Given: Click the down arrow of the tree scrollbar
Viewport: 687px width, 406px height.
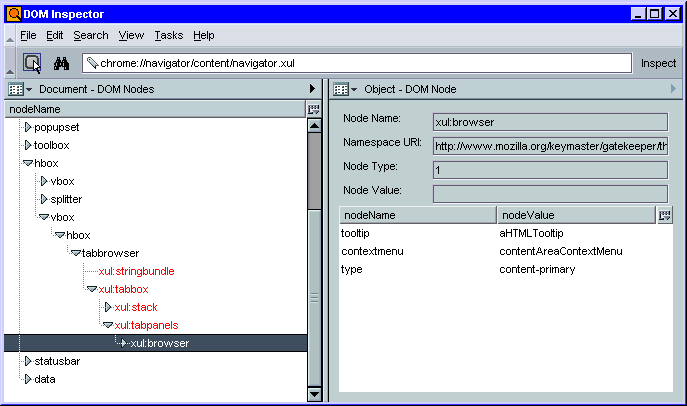Looking at the screenshot, I should point(314,393).
